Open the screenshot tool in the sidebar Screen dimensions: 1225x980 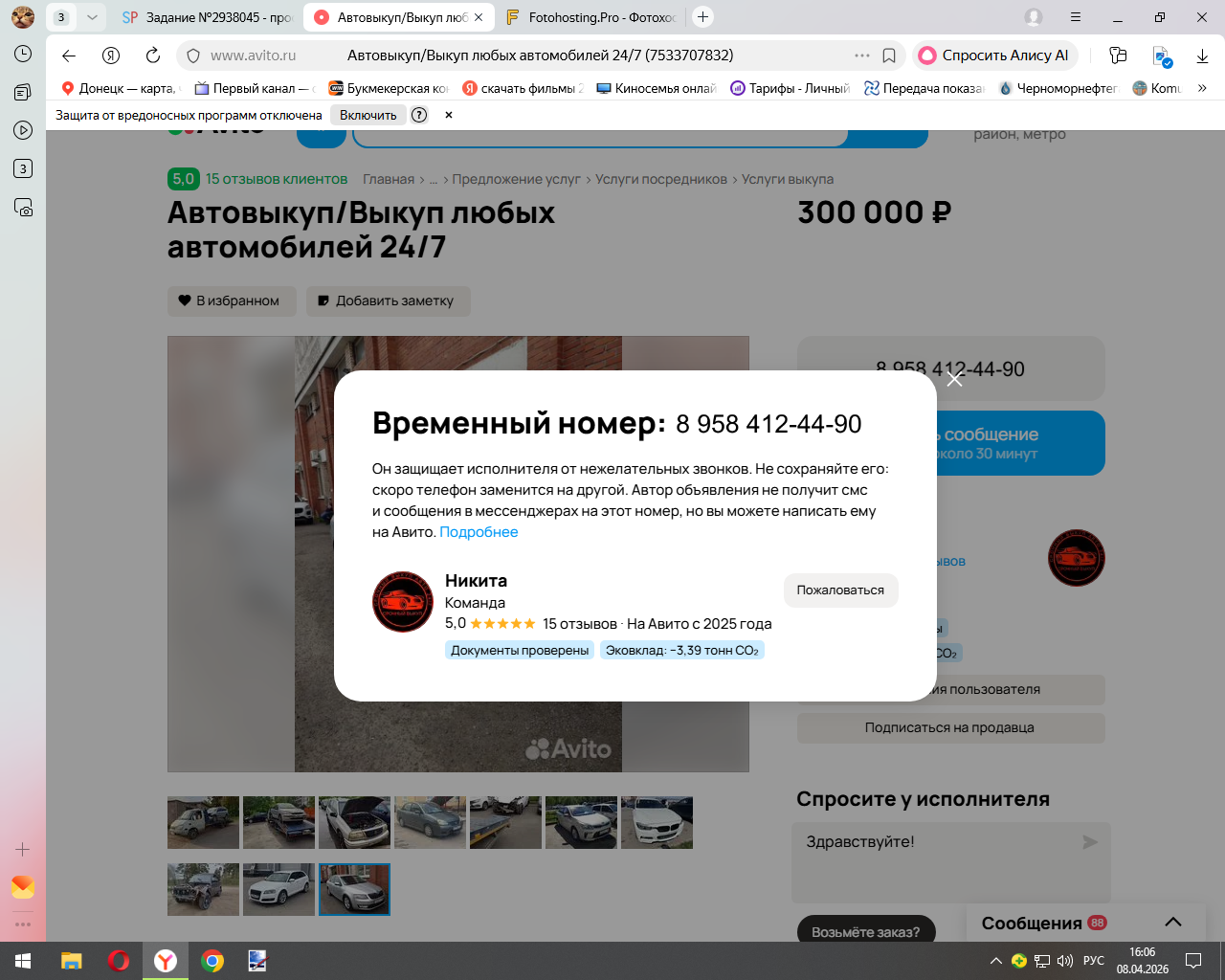(23, 207)
